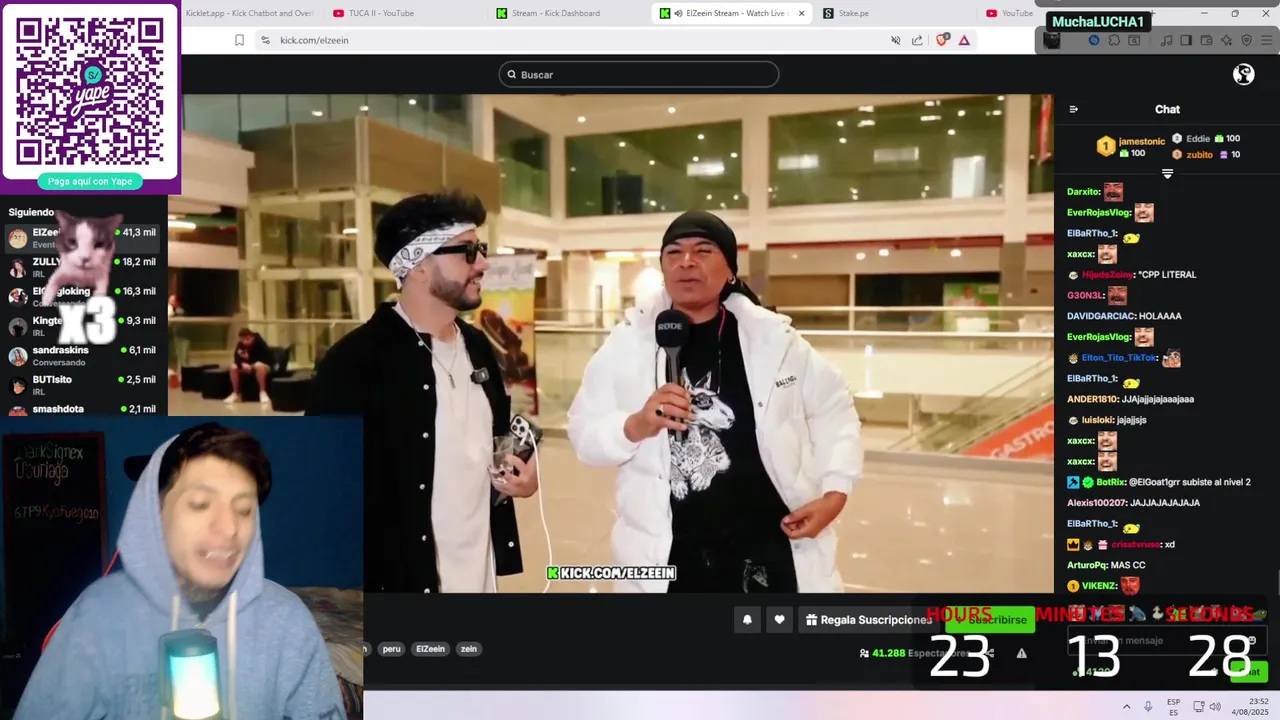The height and width of the screenshot is (720, 1280).
Task: Click G30N3L username in chat
Action: point(1084,296)
